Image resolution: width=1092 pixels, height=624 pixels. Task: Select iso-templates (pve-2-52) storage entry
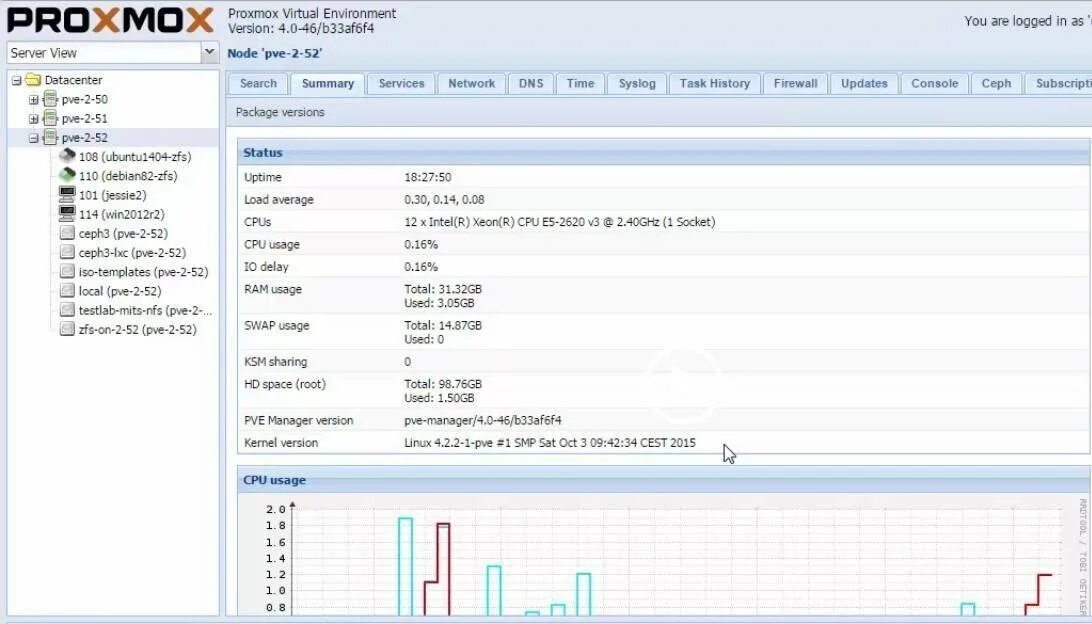click(x=143, y=272)
